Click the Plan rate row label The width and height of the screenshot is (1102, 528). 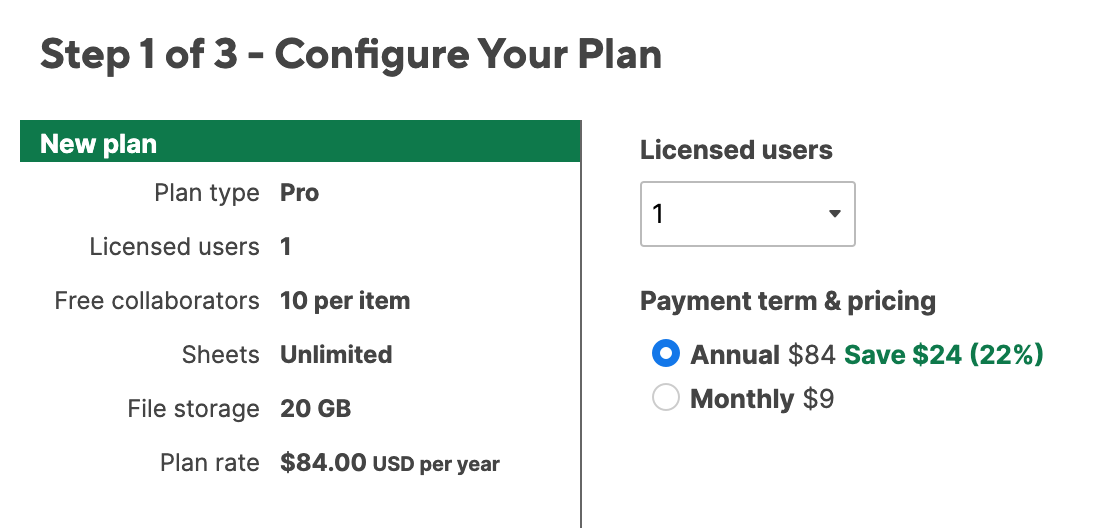(209, 463)
